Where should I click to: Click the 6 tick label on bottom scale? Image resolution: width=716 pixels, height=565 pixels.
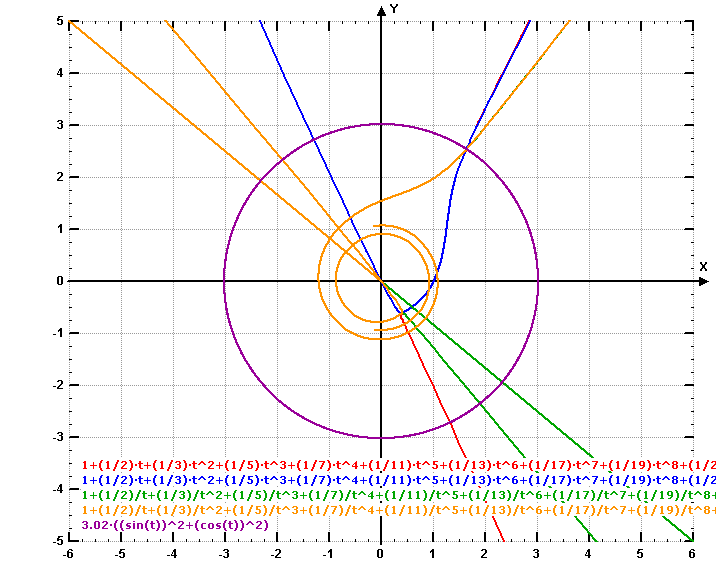click(x=693, y=552)
